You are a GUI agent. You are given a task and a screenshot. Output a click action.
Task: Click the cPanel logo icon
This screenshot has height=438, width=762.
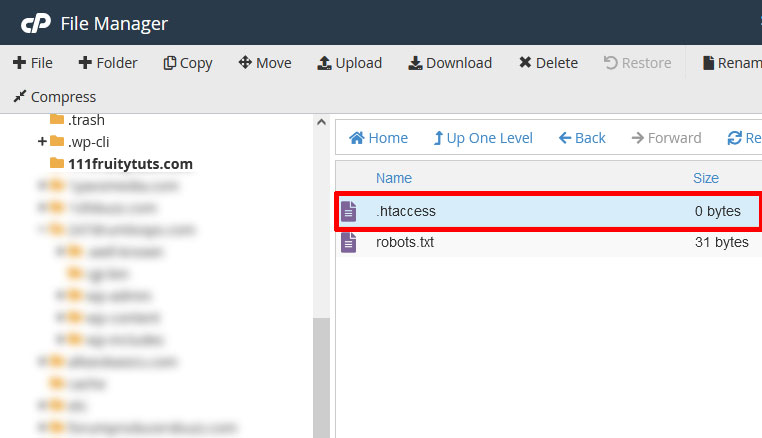coord(35,22)
